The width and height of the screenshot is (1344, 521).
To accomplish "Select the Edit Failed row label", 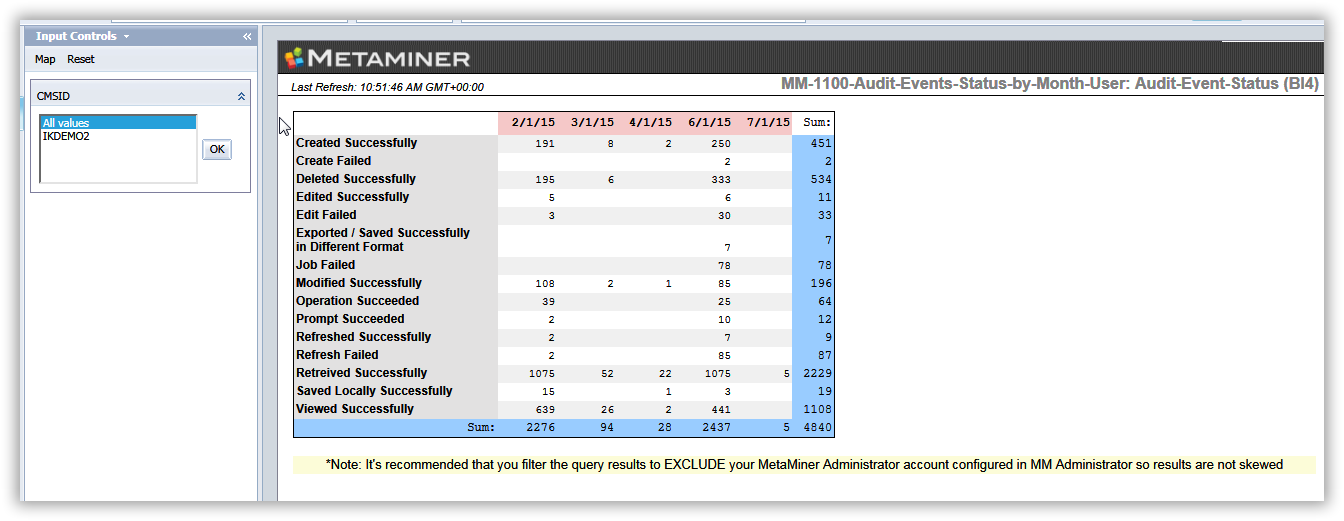I will coord(326,215).
